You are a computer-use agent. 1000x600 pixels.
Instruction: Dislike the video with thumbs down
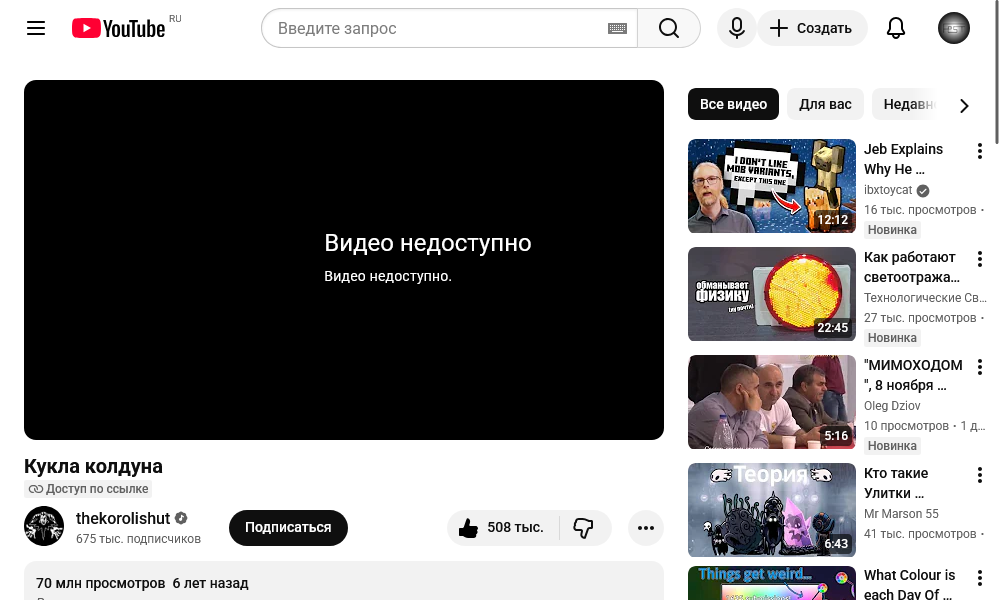[584, 528]
